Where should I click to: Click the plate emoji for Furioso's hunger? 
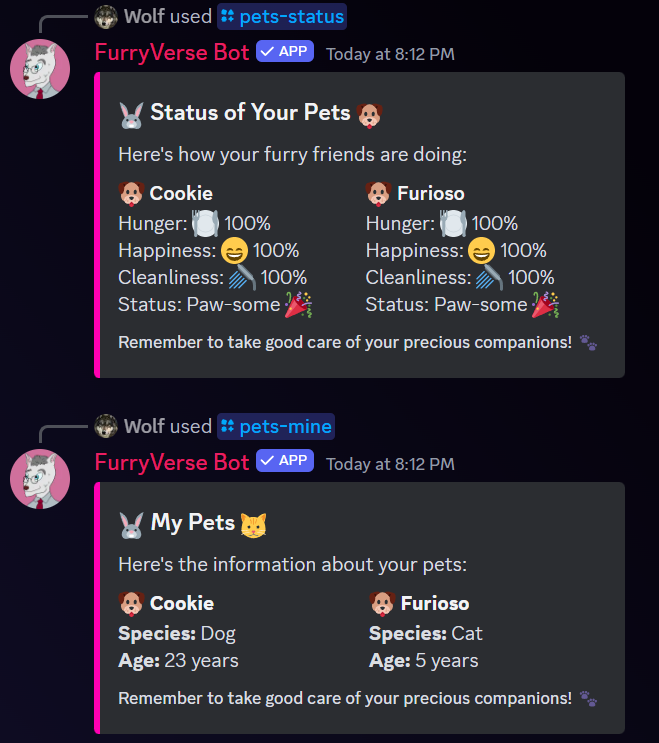(x=454, y=223)
